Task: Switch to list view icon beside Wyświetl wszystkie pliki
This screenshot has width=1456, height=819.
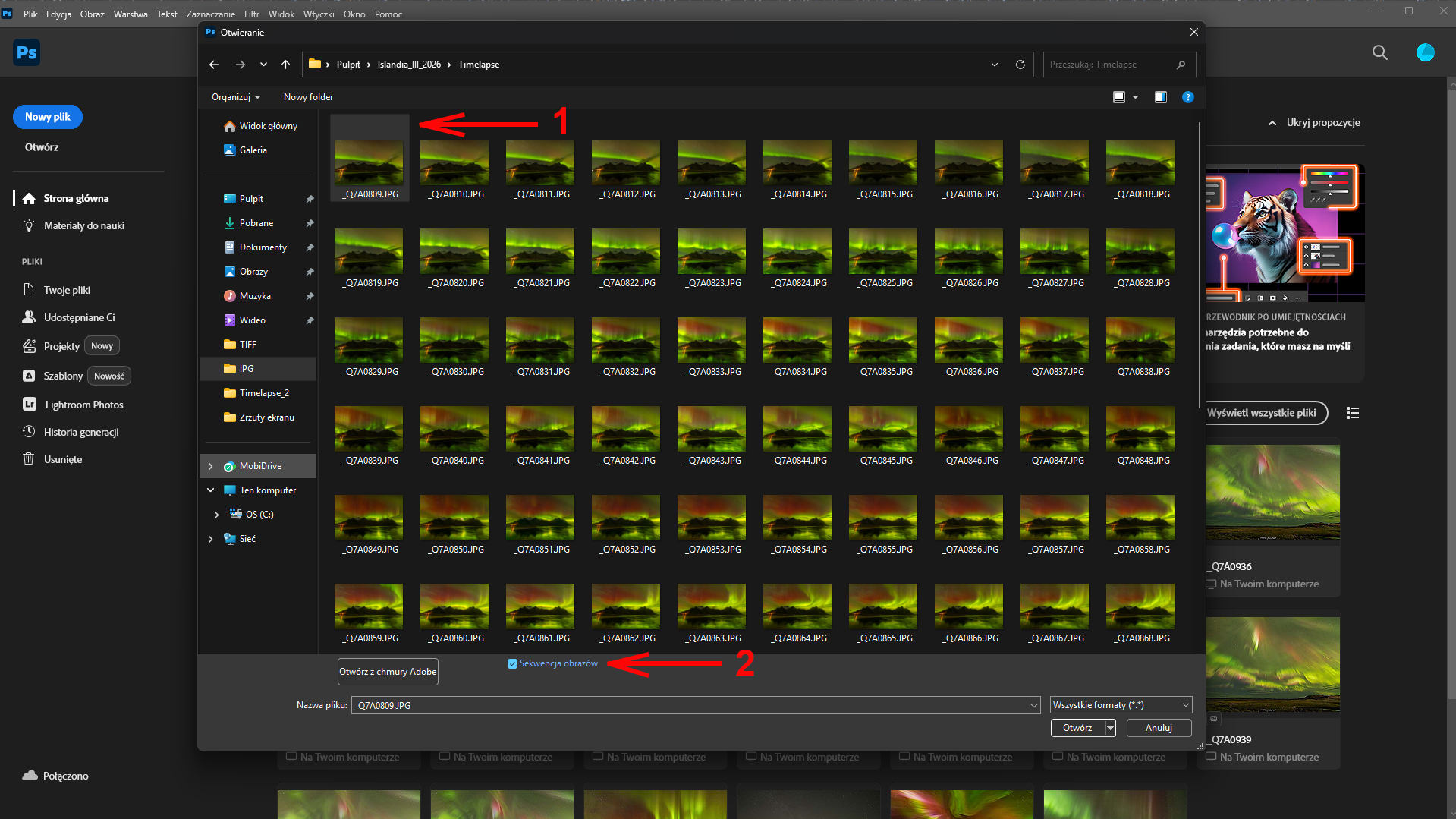Action: tap(1352, 413)
